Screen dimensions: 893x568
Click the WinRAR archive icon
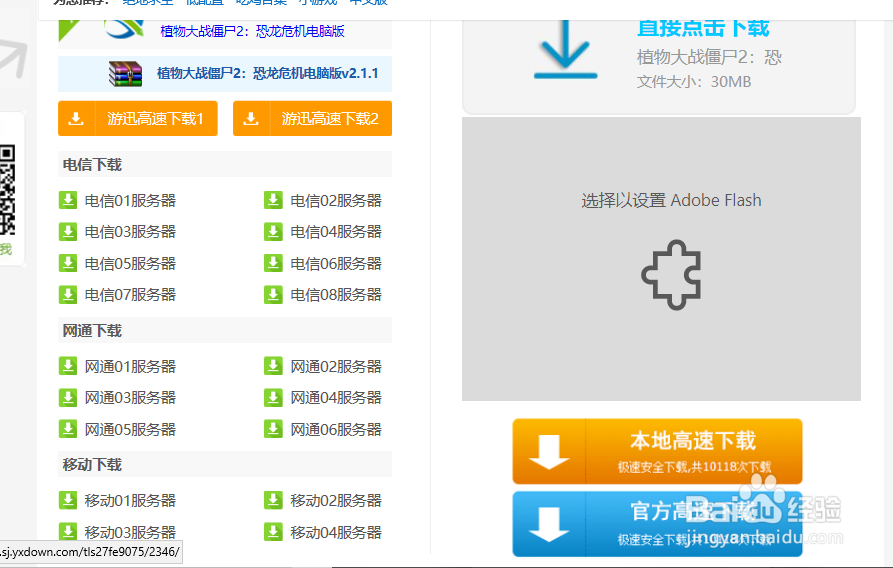pyautogui.click(x=125, y=73)
